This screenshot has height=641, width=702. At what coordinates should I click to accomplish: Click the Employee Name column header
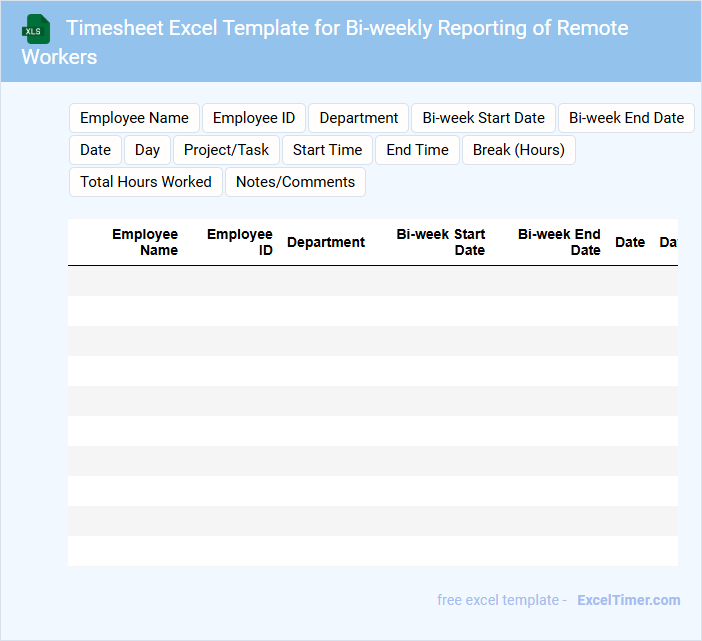pos(145,242)
